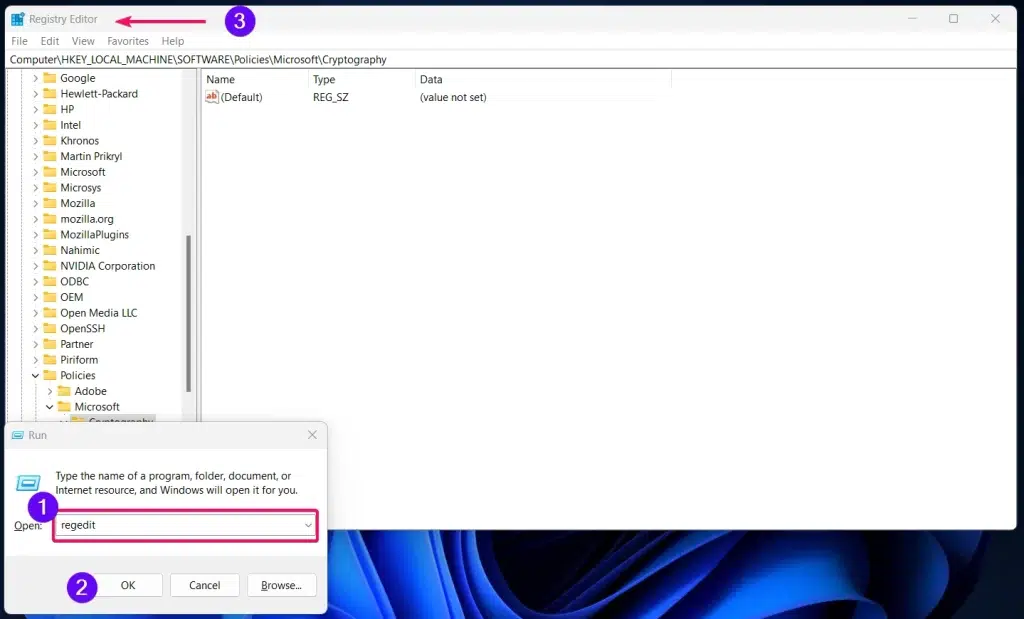1024x619 pixels.
Task: Select the ODBC folder icon
Action: [x=50, y=281]
